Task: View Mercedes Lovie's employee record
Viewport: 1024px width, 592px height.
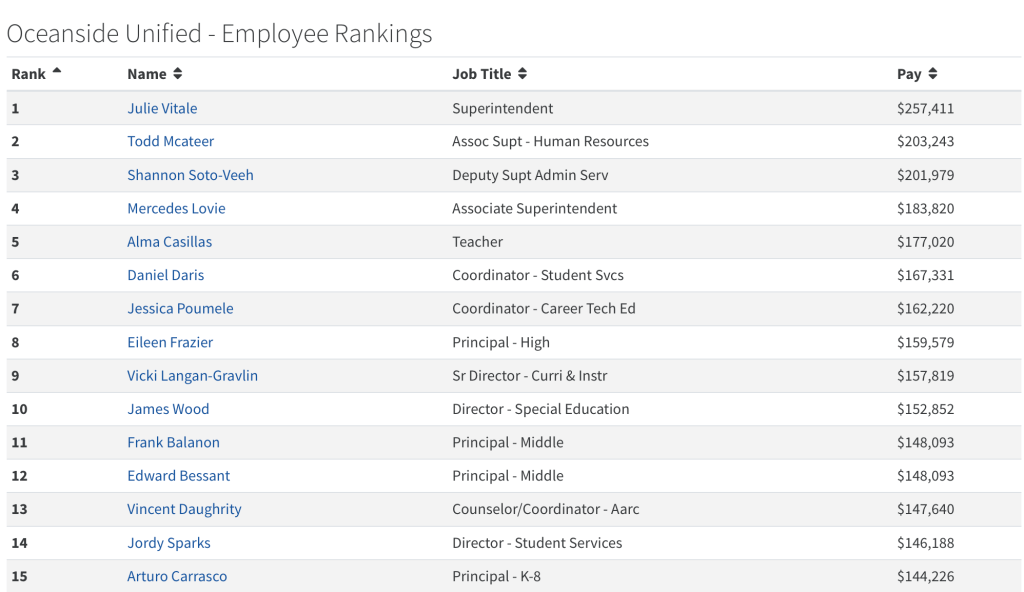Action: pyautogui.click(x=176, y=208)
